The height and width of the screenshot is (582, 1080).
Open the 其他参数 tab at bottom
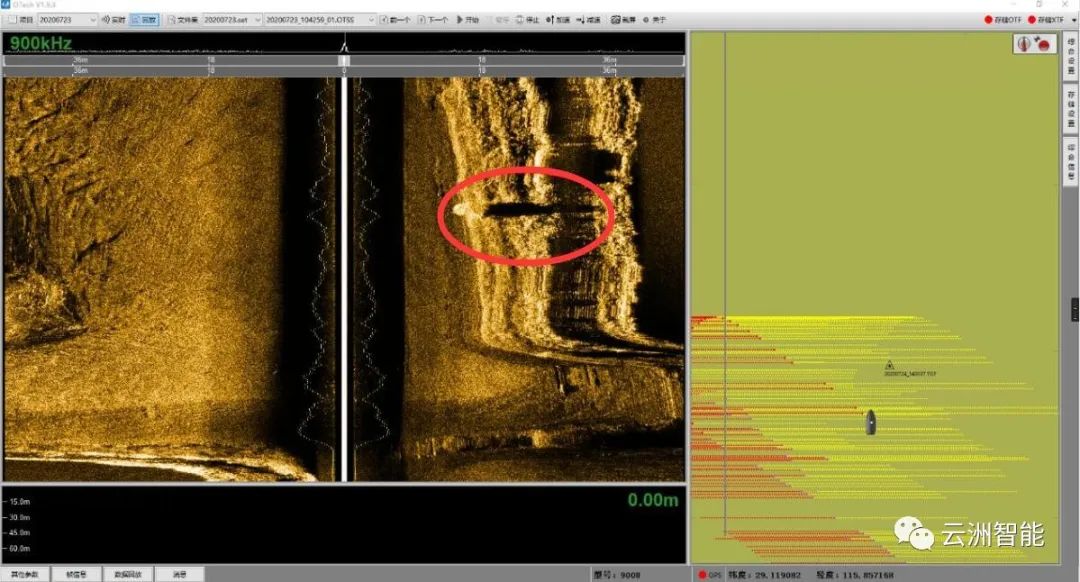pos(25,575)
